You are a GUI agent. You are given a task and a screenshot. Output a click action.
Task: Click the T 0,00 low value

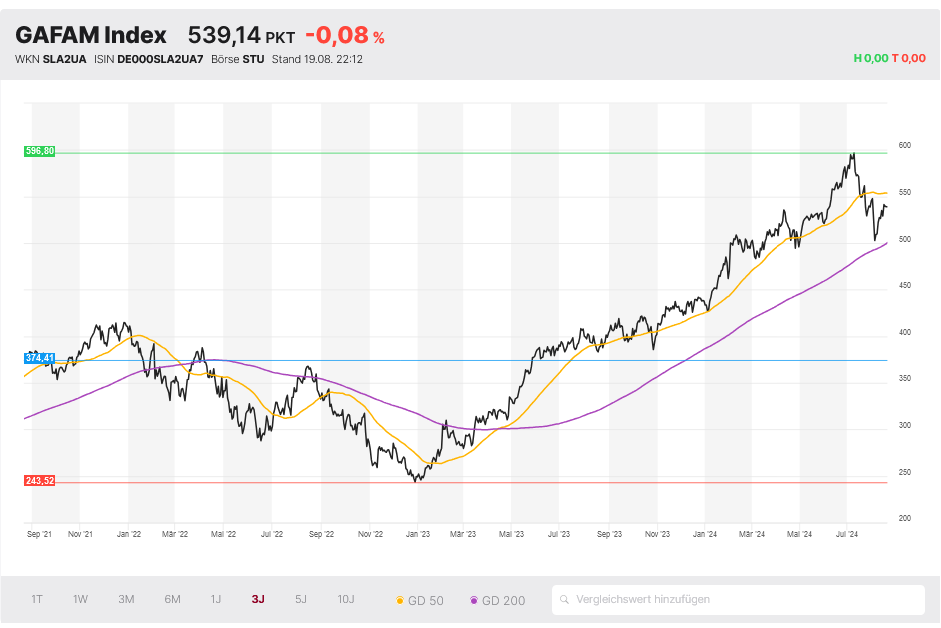tap(909, 58)
